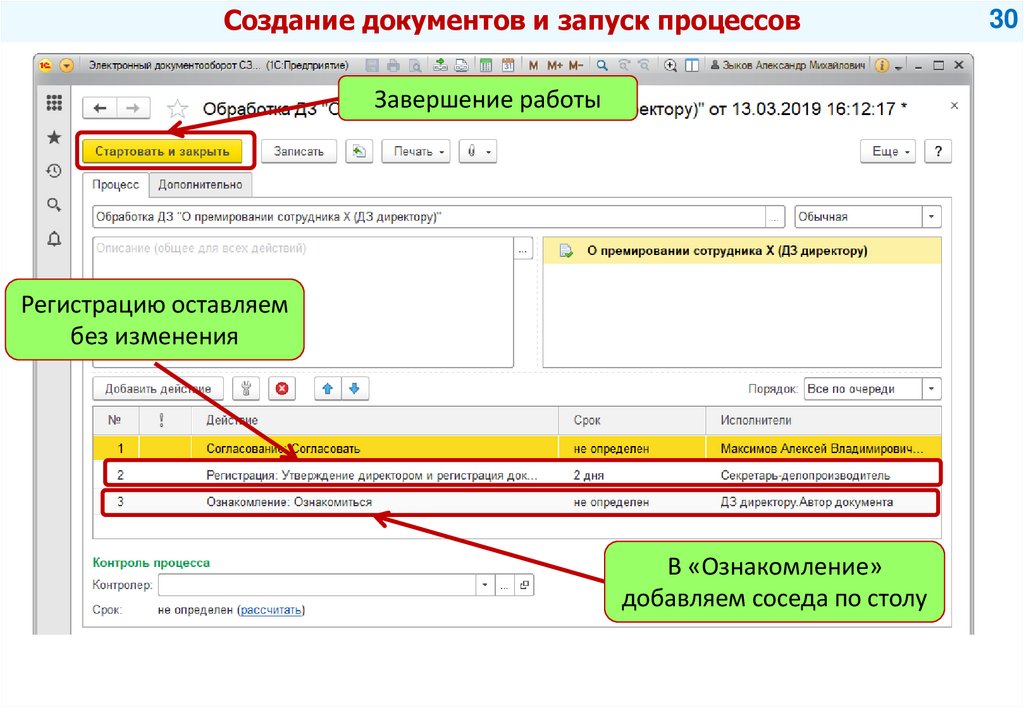Open the paperclip attachments dropdown

478,152
